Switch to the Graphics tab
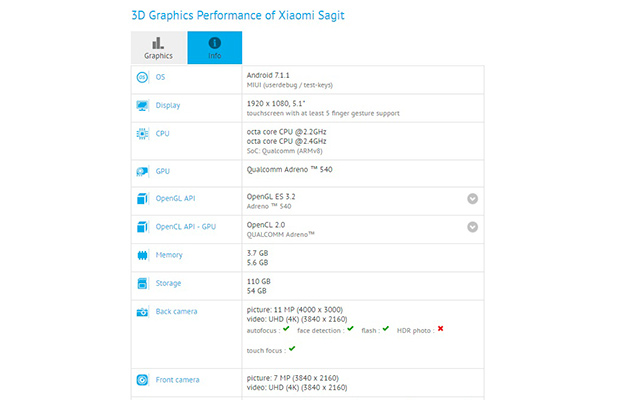The height and width of the screenshot is (400, 620). tap(158, 48)
